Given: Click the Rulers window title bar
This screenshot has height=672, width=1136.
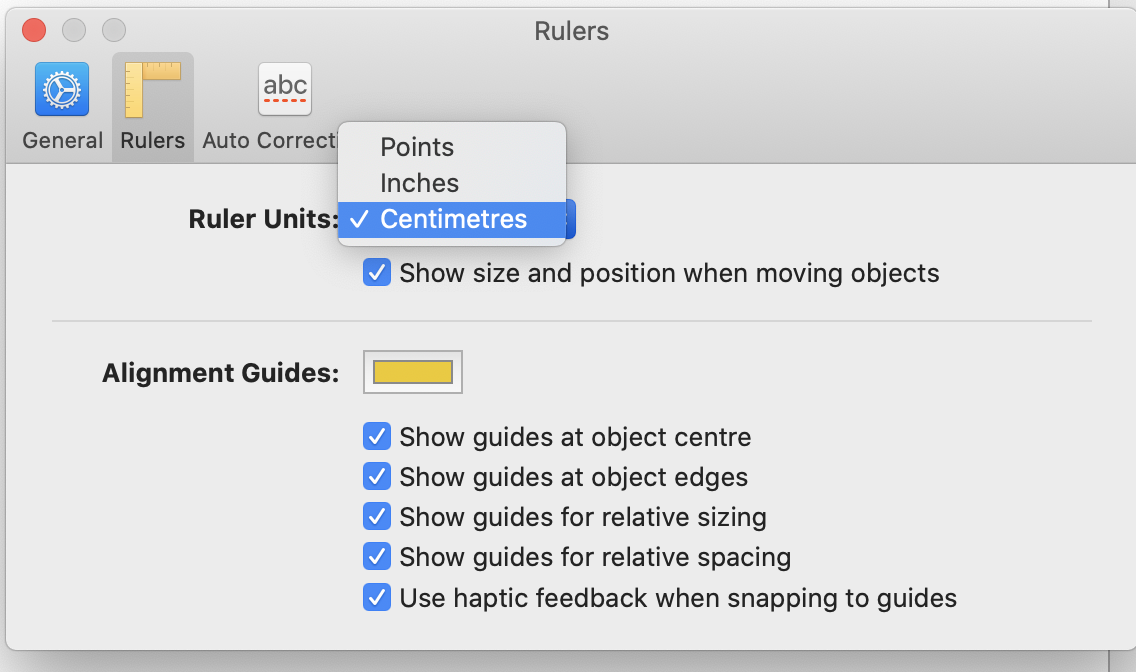Looking at the screenshot, I should (571, 31).
